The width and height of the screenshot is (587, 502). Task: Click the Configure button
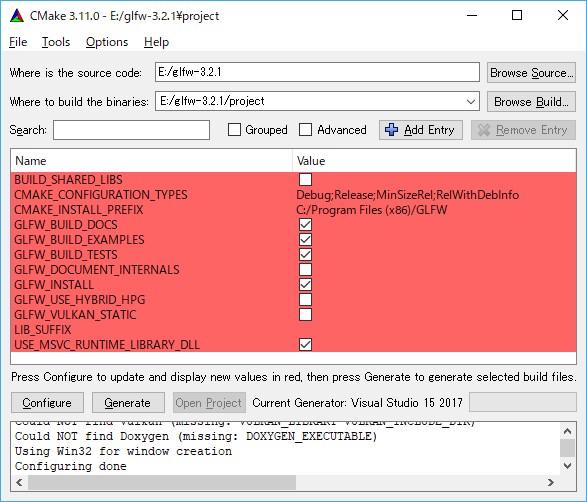pos(47,402)
